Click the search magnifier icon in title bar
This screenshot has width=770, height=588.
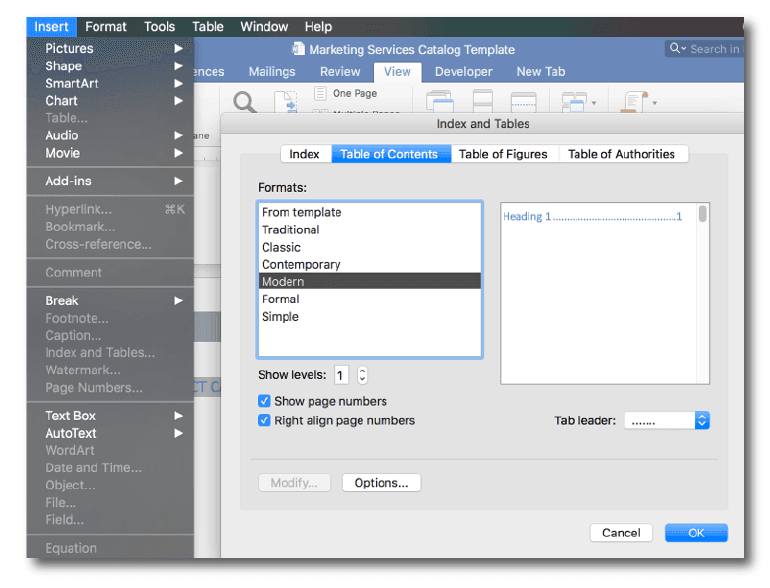pos(675,48)
